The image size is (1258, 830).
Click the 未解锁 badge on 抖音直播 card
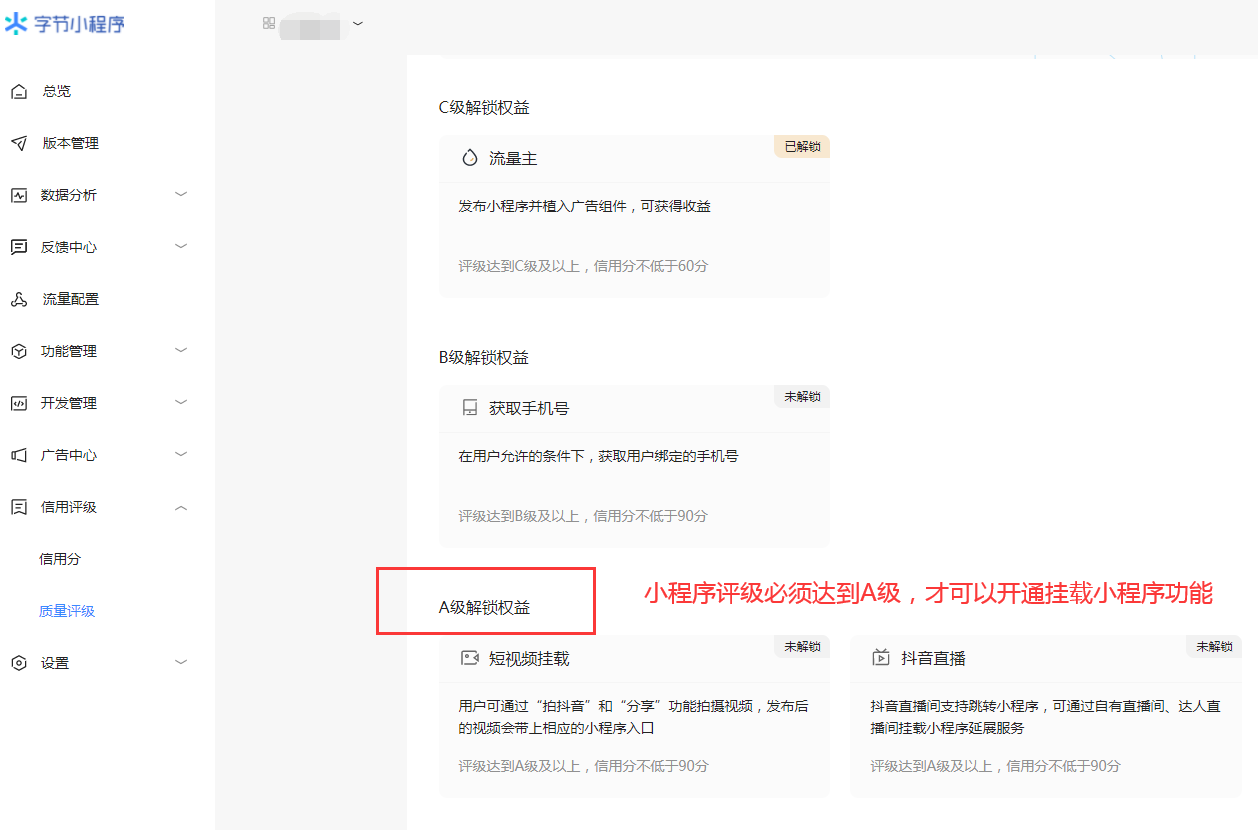[1214, 647]
